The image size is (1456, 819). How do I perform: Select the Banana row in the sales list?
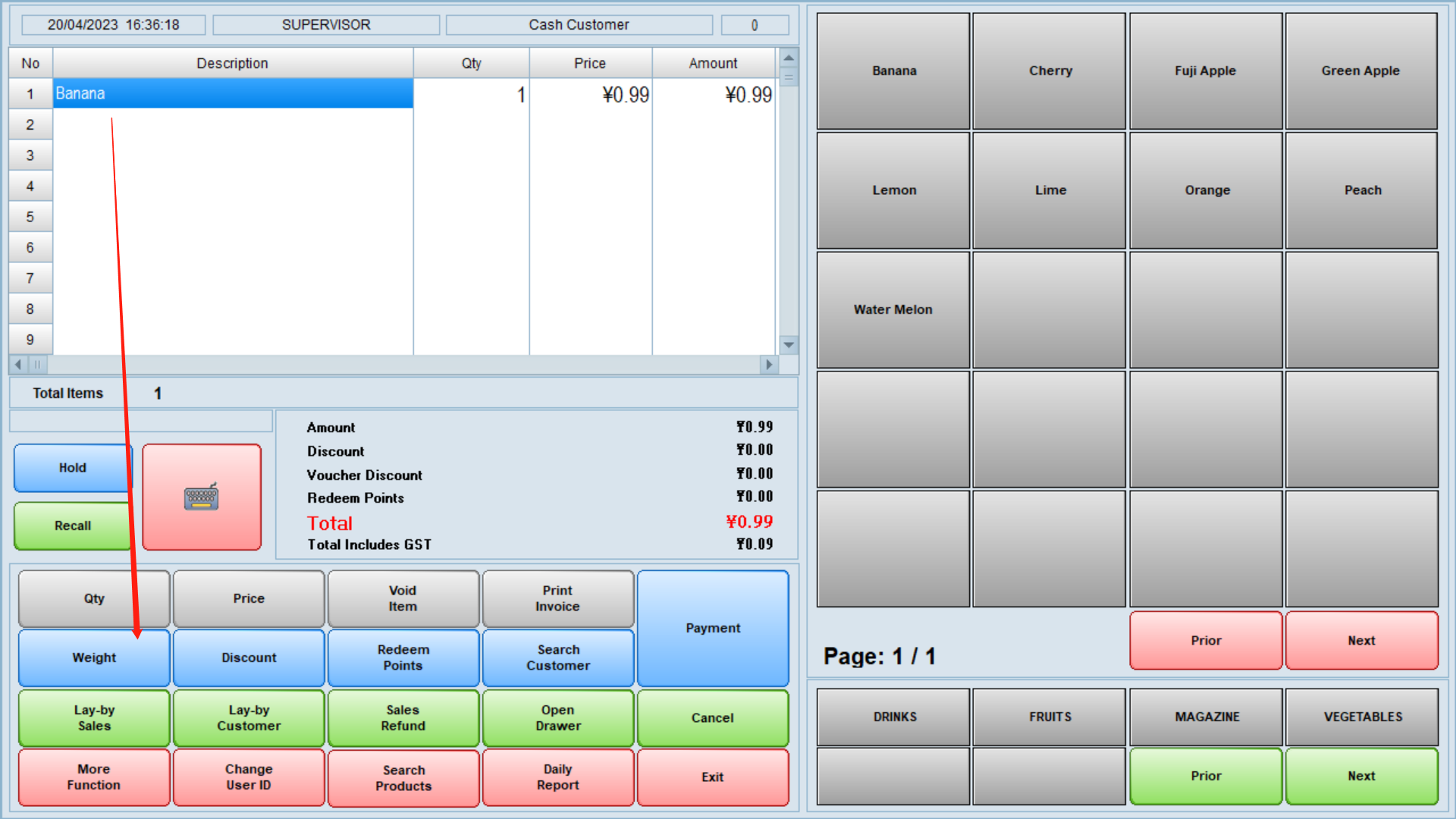[x=232, y=93]
